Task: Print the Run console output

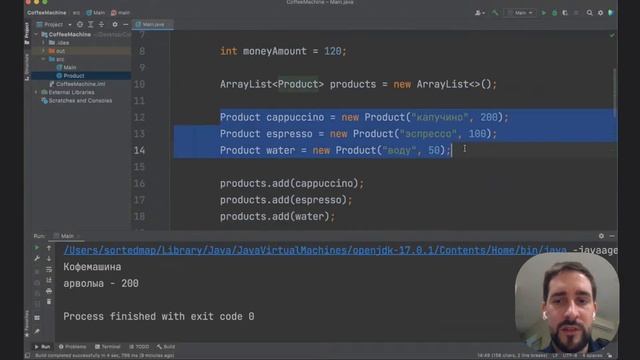Action: [x=49, y=291]
